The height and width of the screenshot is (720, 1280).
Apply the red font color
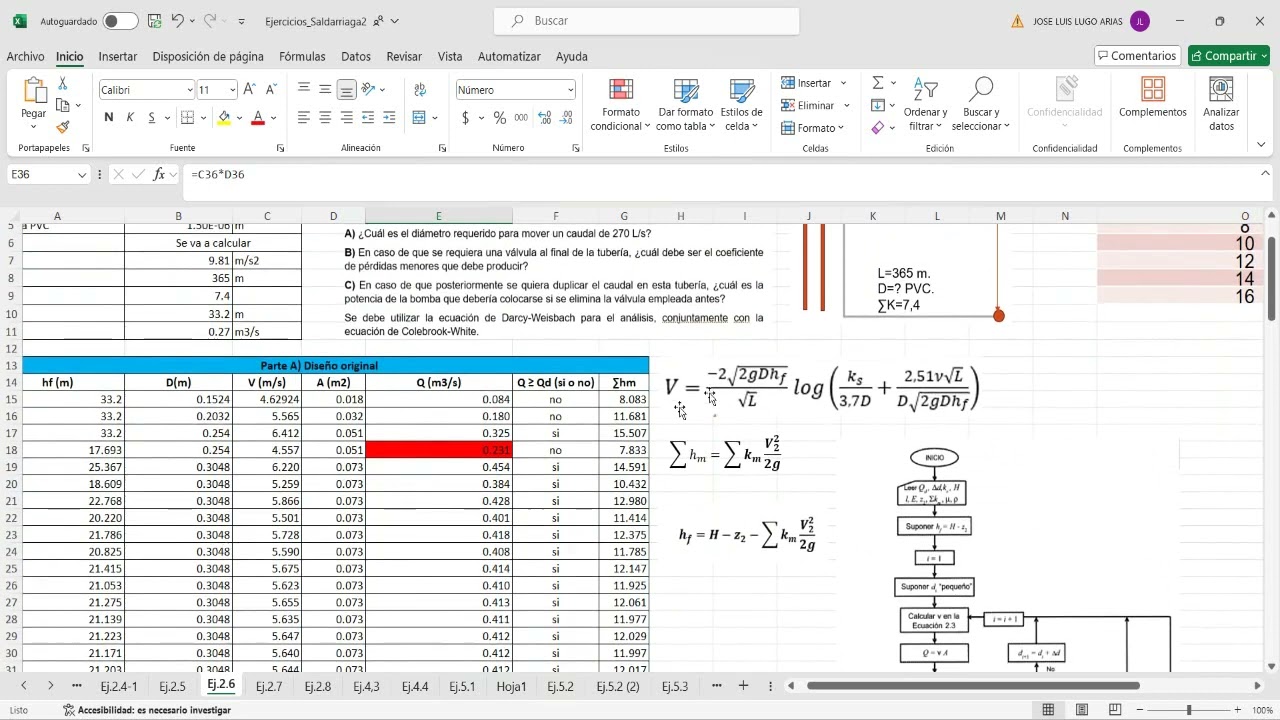pos(258,118)
